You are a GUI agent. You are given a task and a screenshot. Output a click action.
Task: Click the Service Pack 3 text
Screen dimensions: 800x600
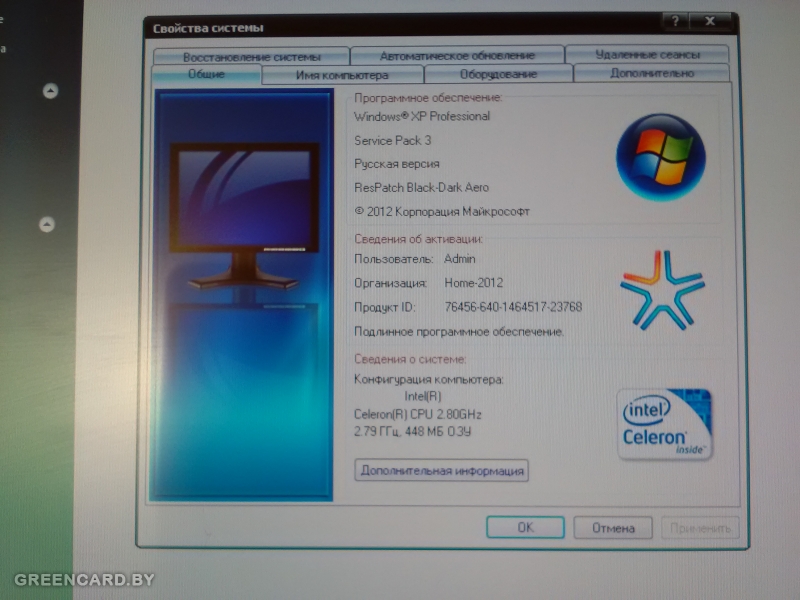(392, 140)
